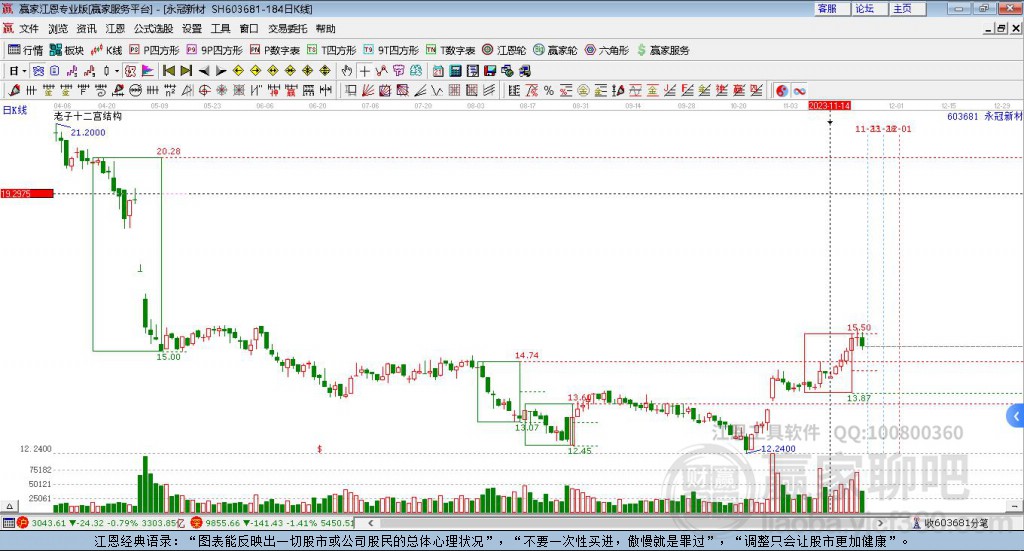Select the compass-circle drawing tool
This screenshot has height=551, width=1024.
[x=204, y=91]
